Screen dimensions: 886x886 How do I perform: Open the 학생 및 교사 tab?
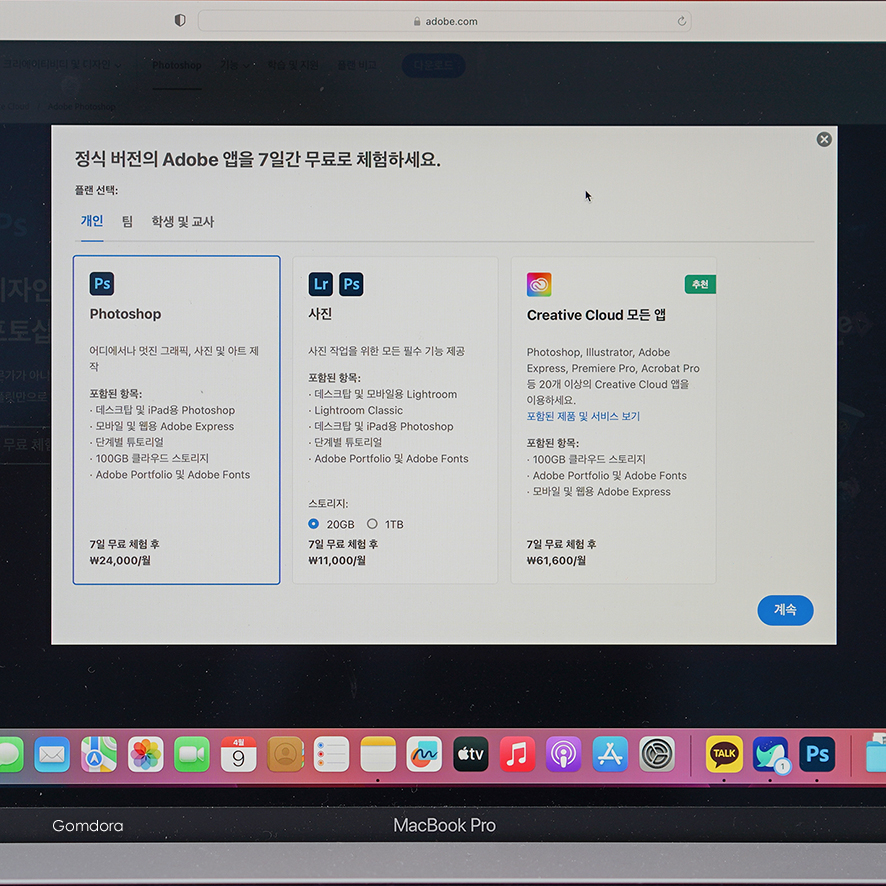click(x=183, y=222)
